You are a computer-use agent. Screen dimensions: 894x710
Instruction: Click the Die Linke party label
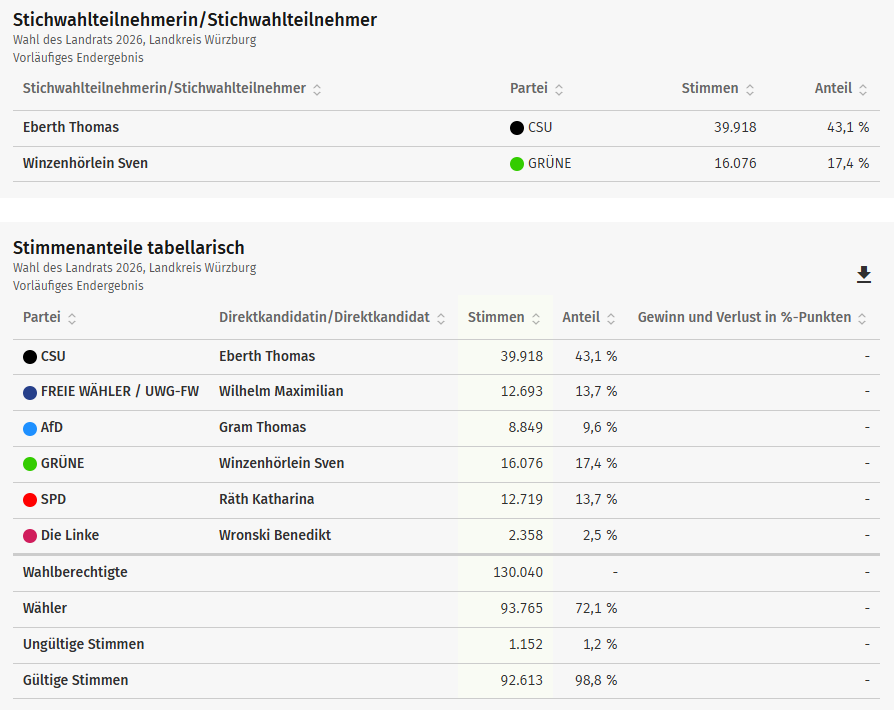click(70, 535)
